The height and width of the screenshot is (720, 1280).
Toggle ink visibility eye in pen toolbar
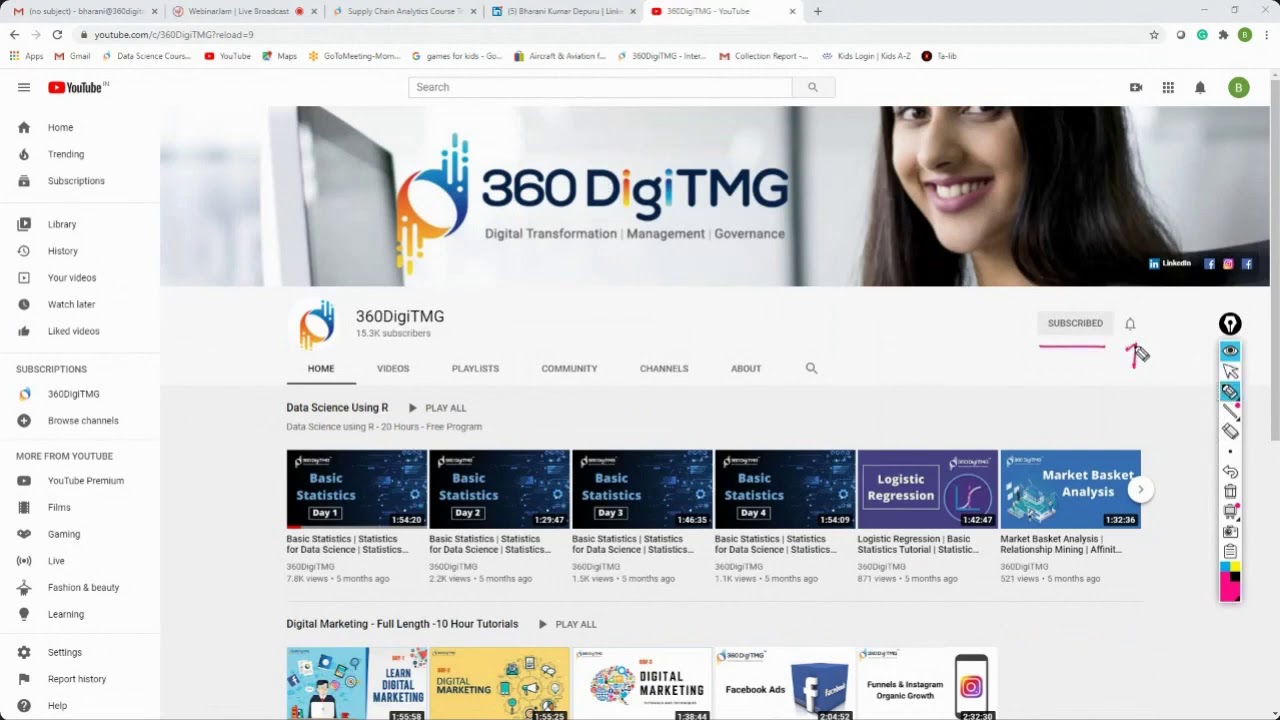pyautogui.click(x=1230, y=351)
